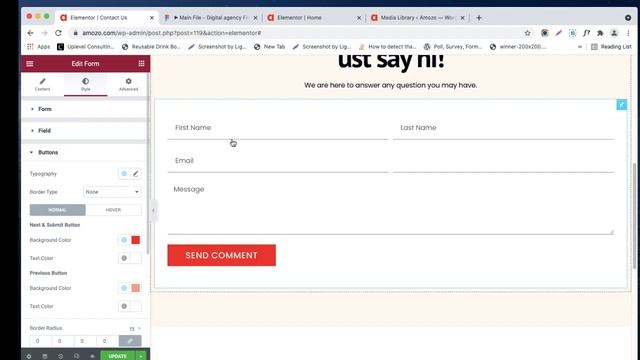
Task: Click the colorful lens extension icon
Action: tap(544, 33)
